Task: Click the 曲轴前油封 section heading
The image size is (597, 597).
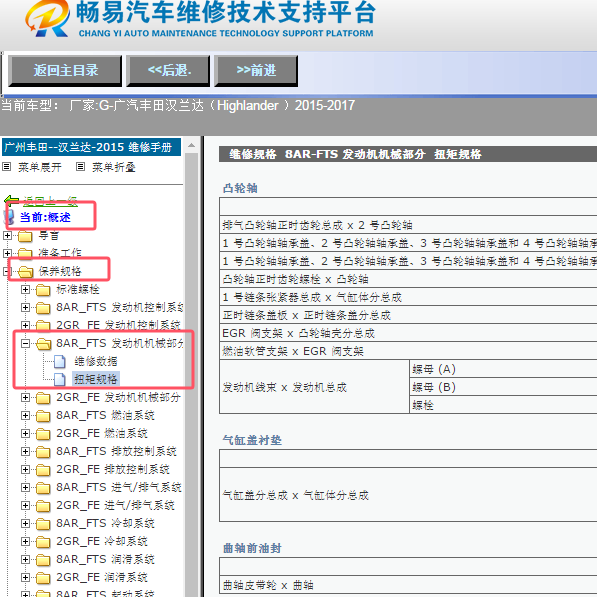Action: [x=252, y=548]
